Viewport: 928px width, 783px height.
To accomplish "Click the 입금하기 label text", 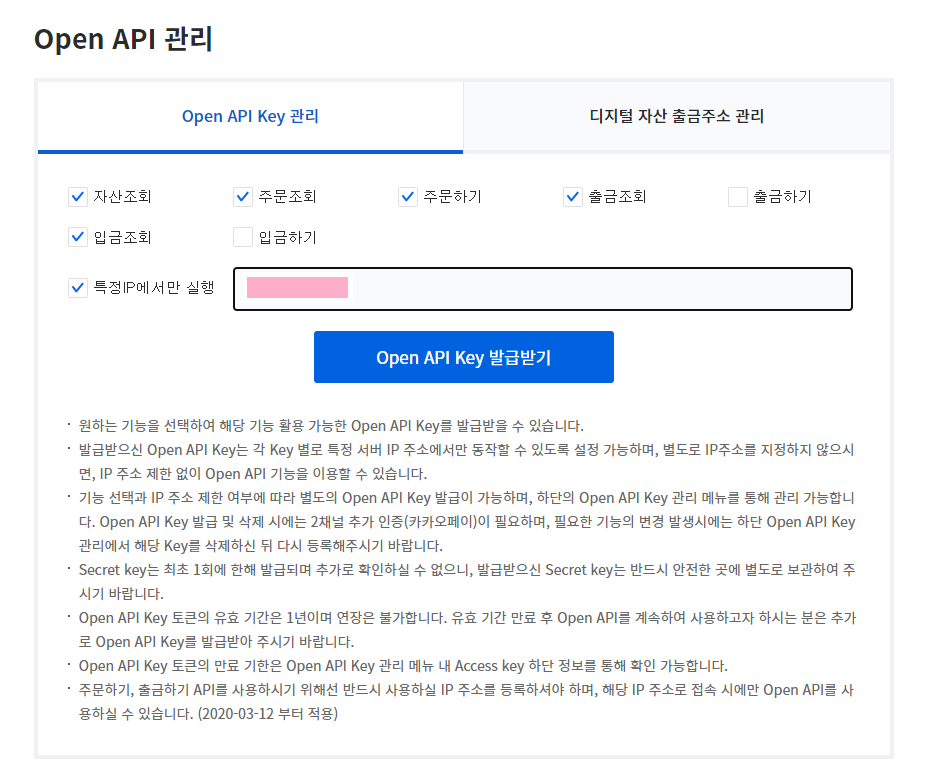I will click(x=288, y=237).
